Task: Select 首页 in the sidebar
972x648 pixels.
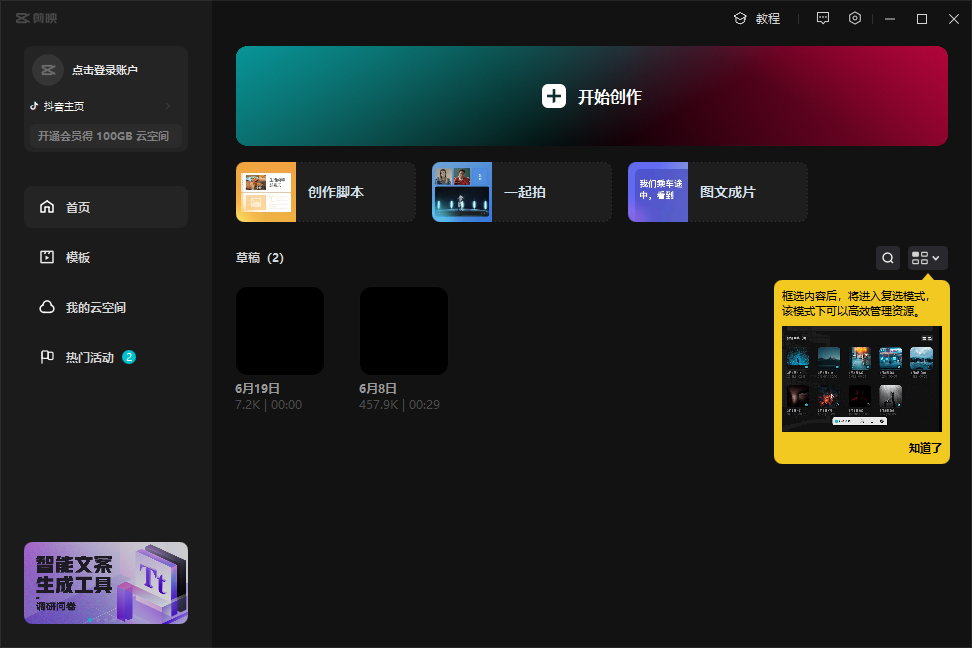Action: click(x=106, y=207)
